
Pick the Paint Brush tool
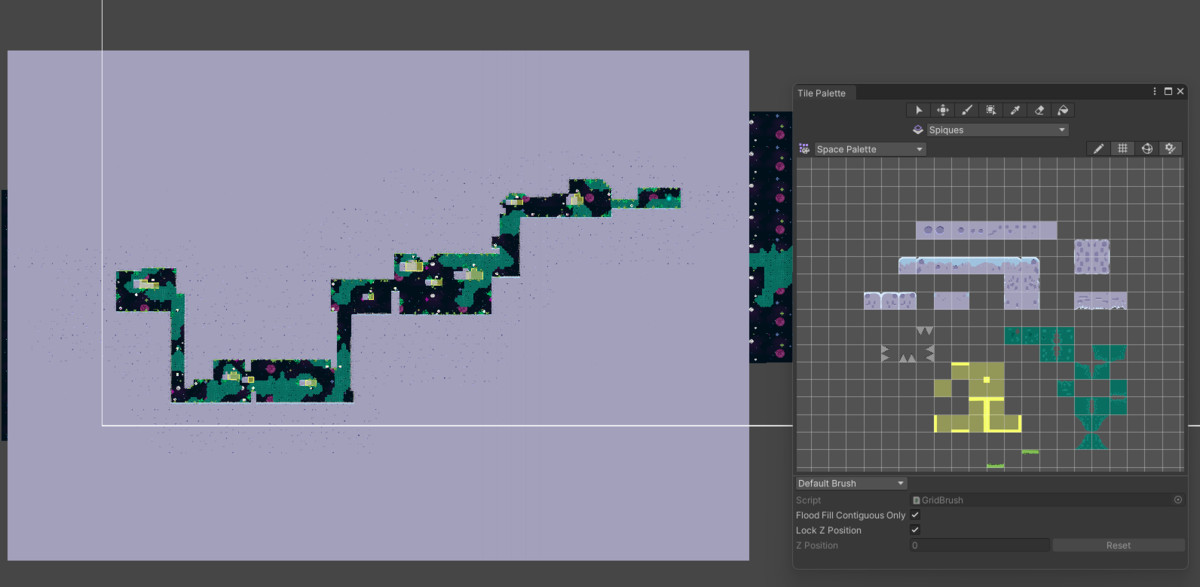coord(966,109)
